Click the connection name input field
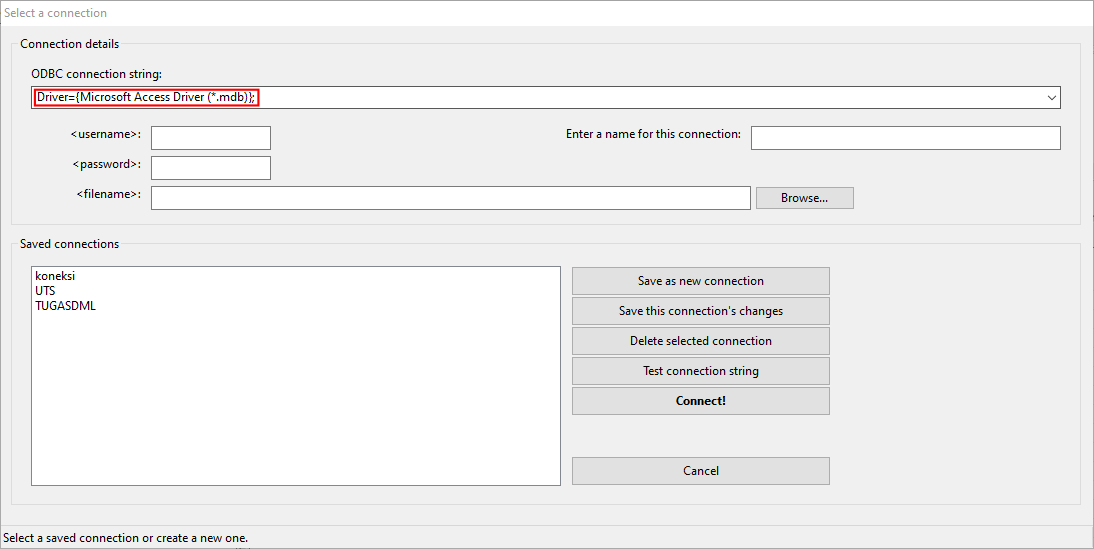This screenshot has height=549, width=1094. coord(905,138)
